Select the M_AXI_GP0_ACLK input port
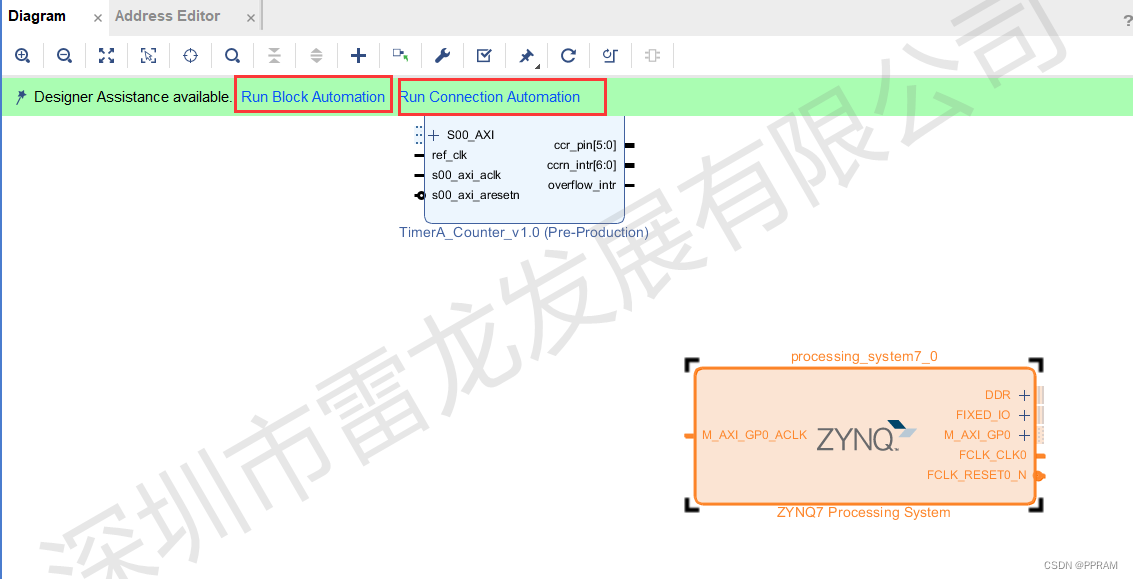Image resolution: width=1133 pixels, height=579 pixels. pyautogui.click(x=754, y=435)
